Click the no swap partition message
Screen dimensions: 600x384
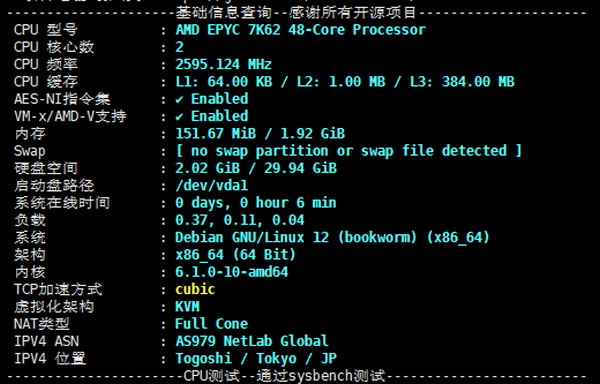[349, 151]
